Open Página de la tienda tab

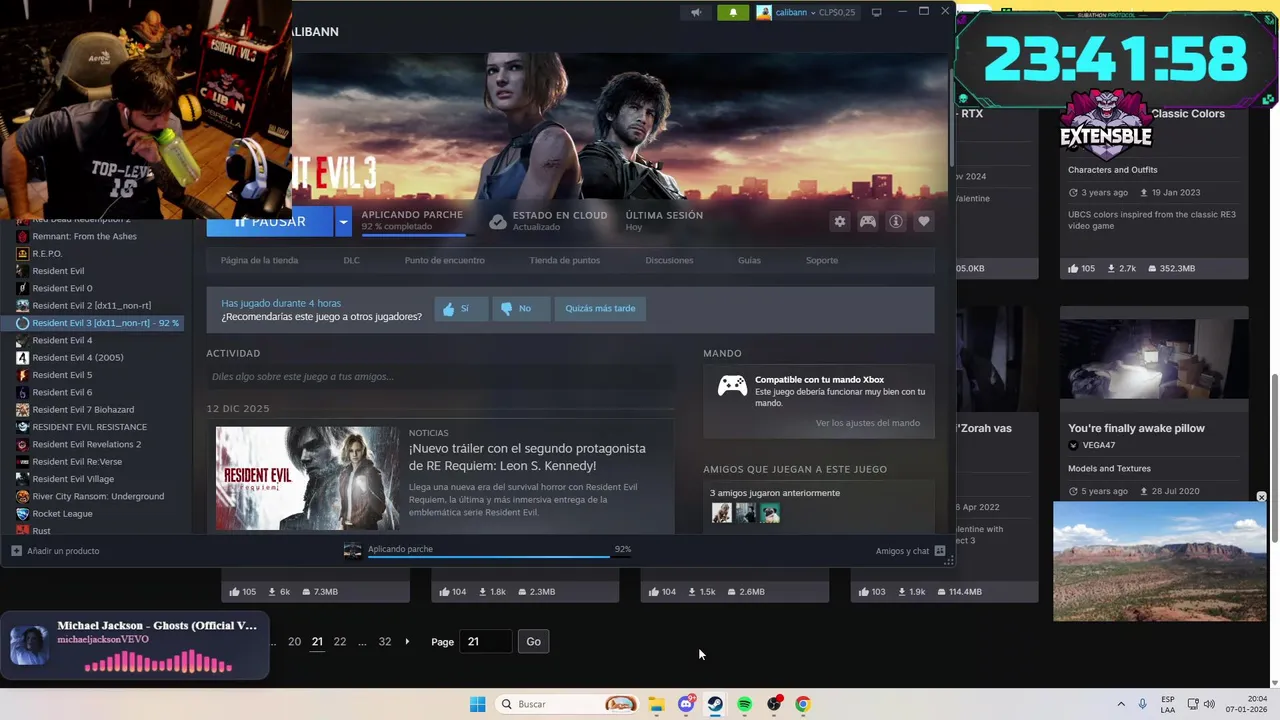[x=259, y=260]
